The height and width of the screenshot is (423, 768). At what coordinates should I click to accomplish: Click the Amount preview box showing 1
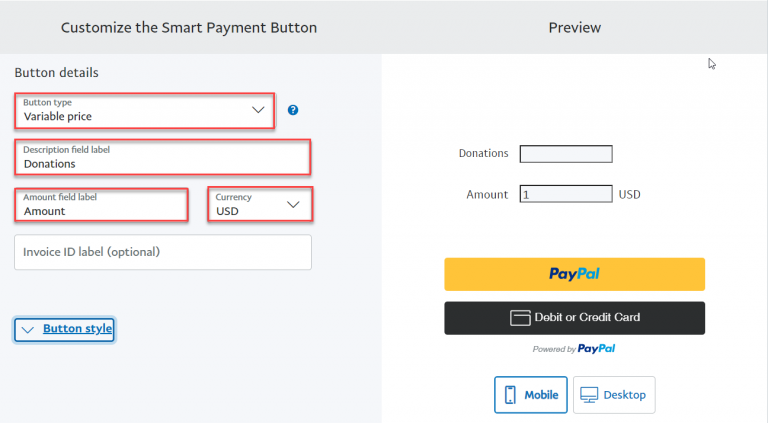click(x=566, y=194)
